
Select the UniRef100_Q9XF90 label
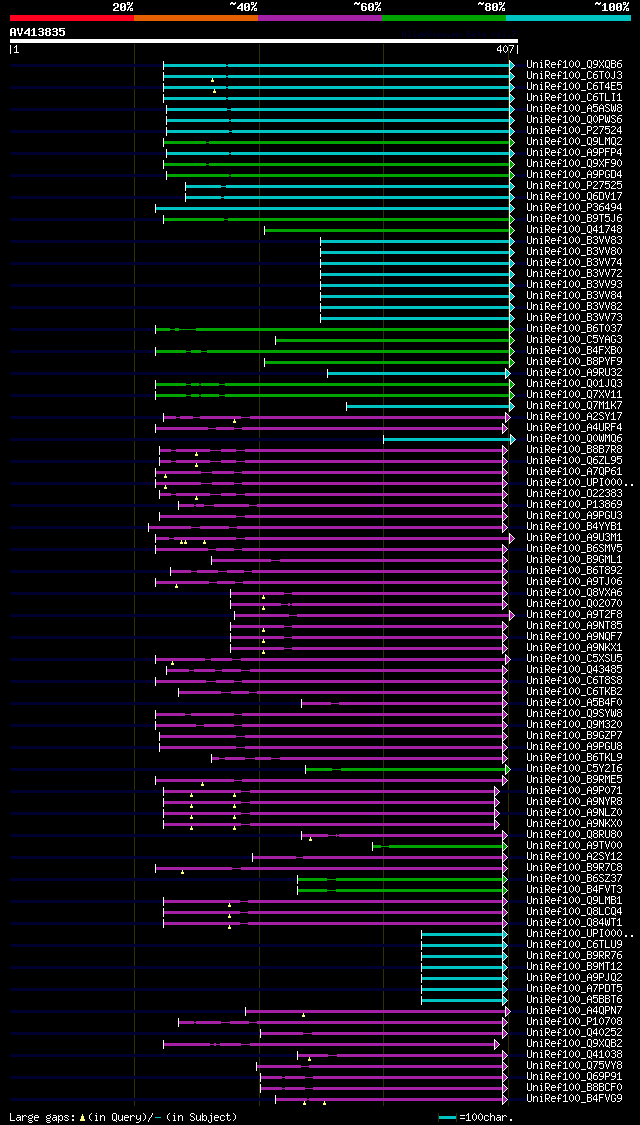pos(574,164)
